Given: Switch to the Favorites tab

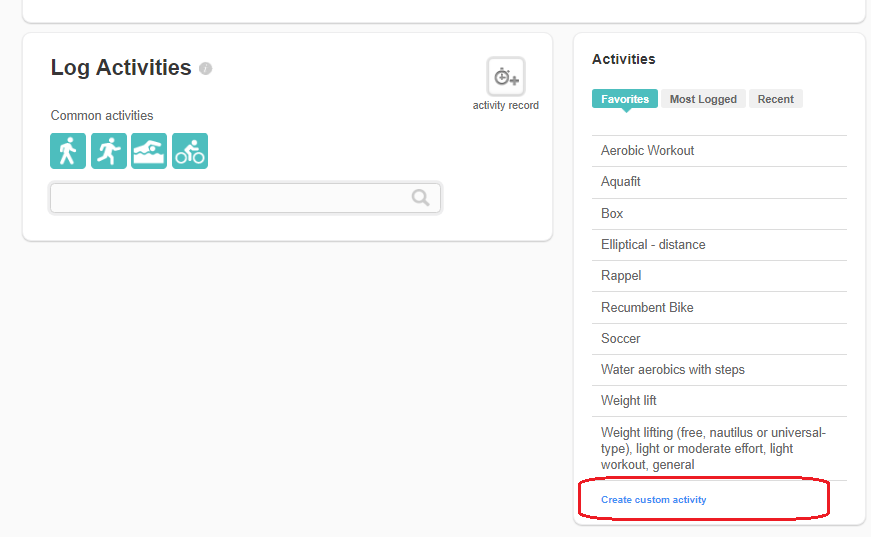Looking at the screenshot, I should (x=625, y=99).
